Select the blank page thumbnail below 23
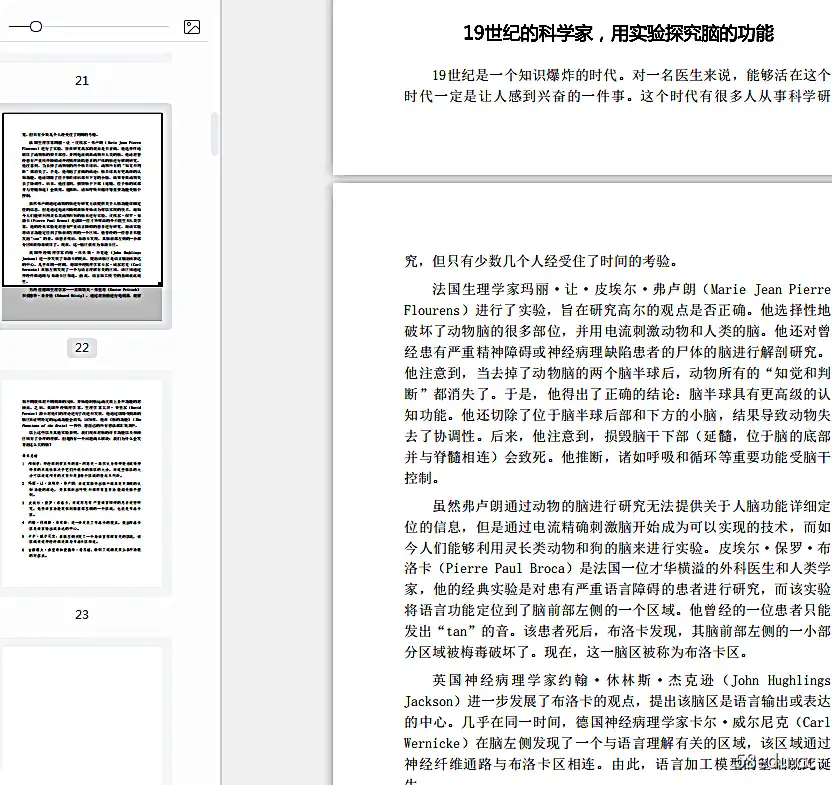This screenshot has height=785, width=832. point(82,715)
